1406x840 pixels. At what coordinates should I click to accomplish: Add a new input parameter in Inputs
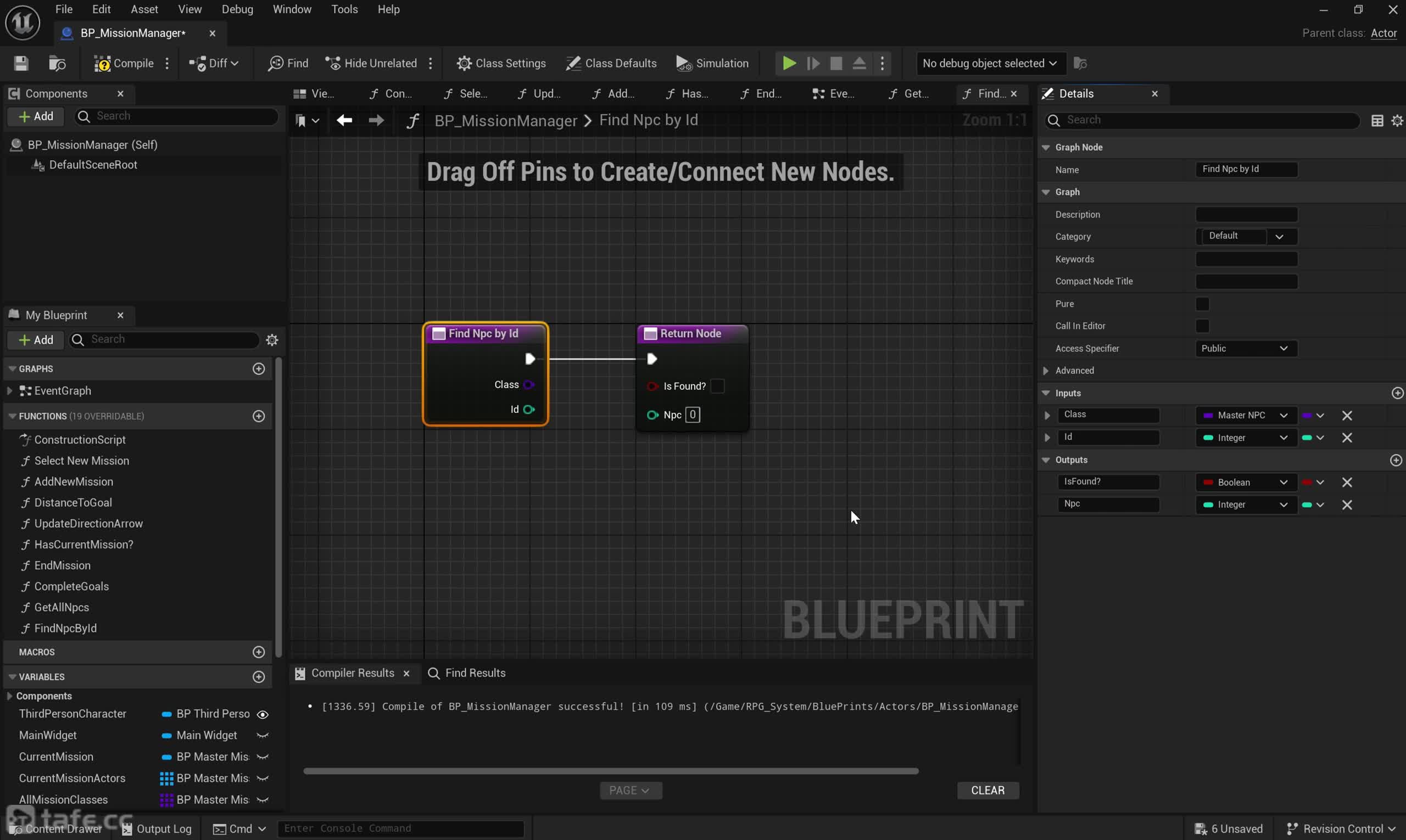tap(1397, 394)
